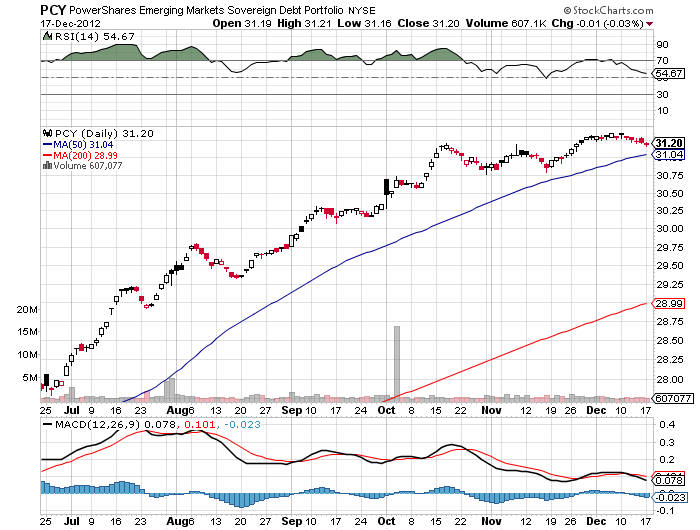Click the Chg -0.01 (-0.03%) value
The height and width of the screenshot is (530, 700).
(598, 24)
